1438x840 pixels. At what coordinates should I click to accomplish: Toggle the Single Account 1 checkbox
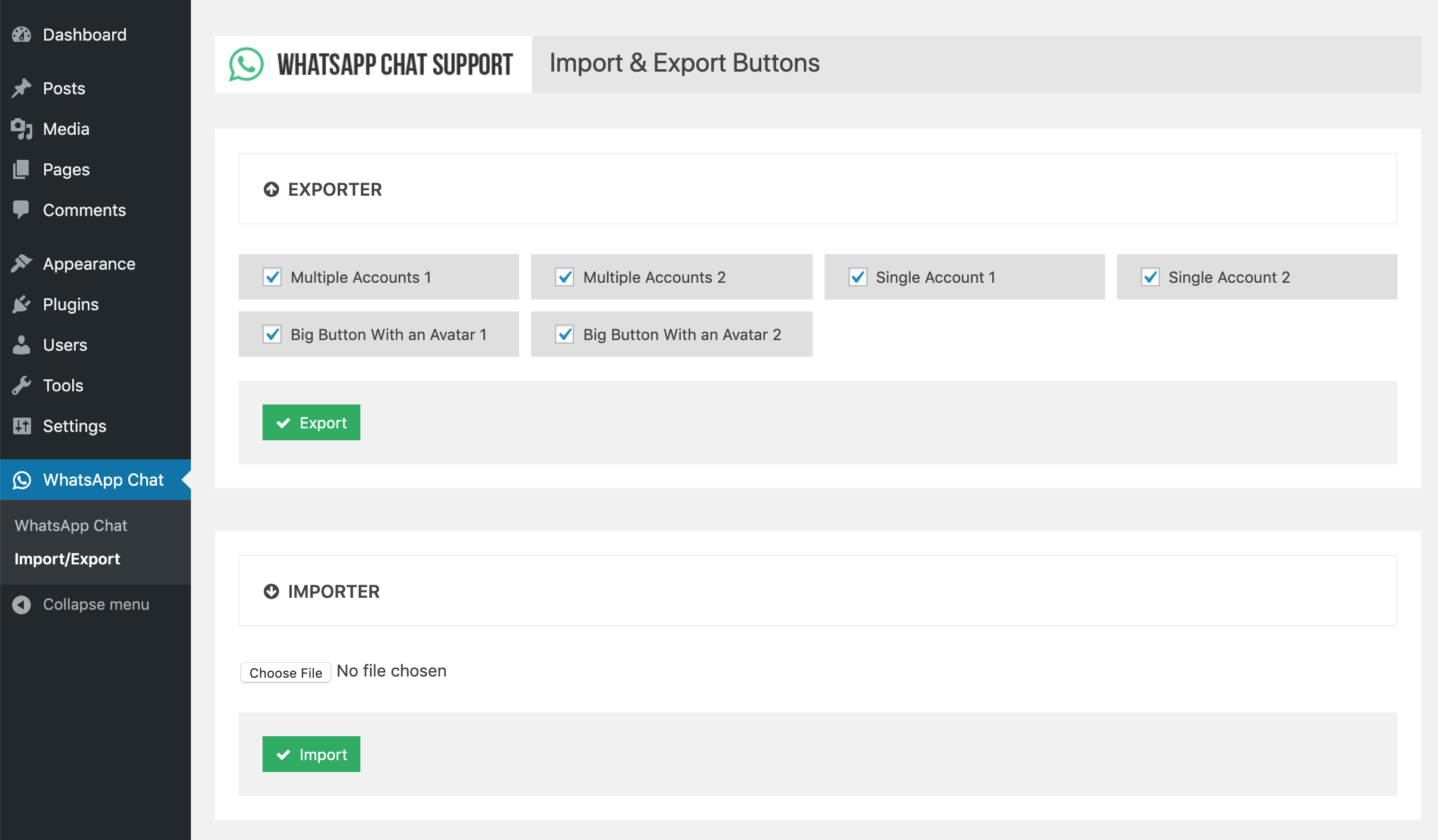pos(858,277)
